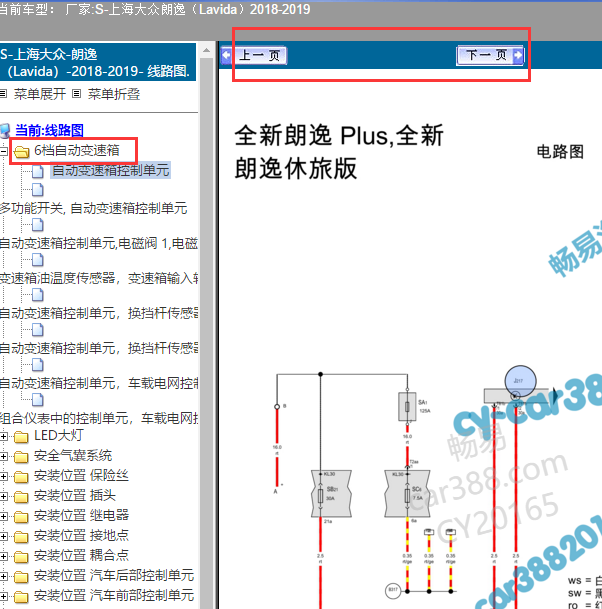Select the 6档自动变速箱 tree label

point(77,150)
